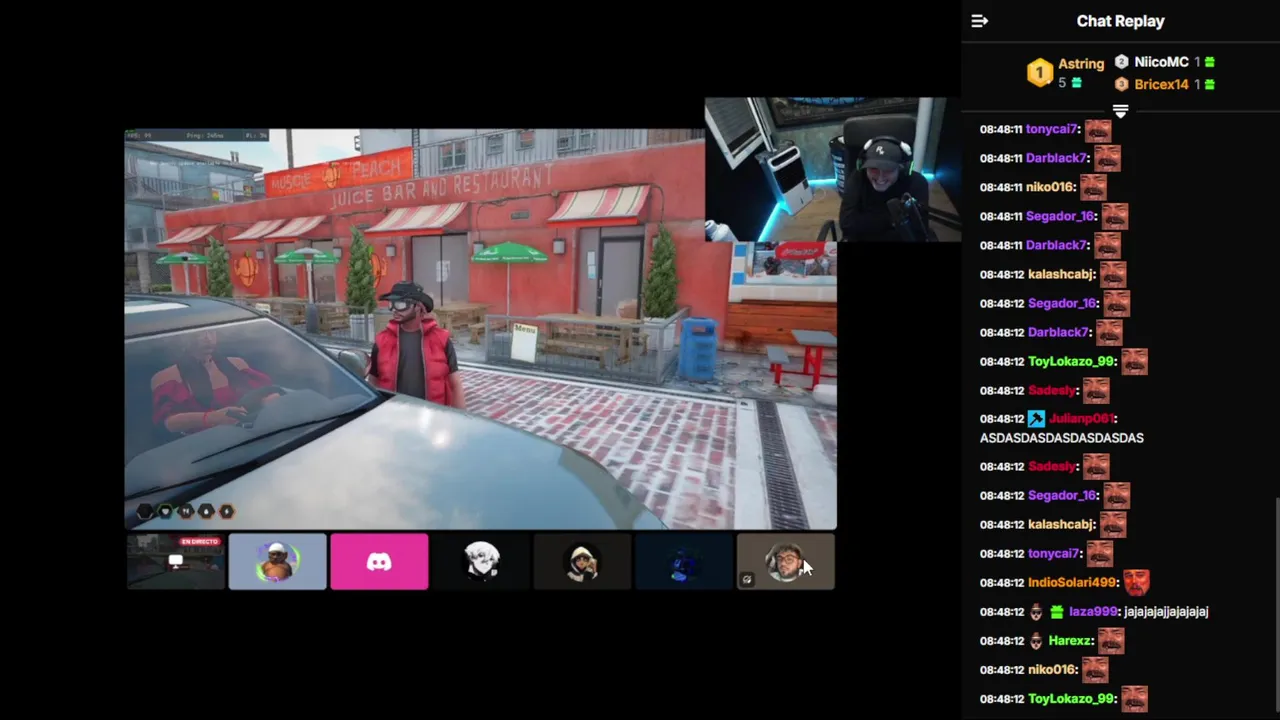Open niko016's name at 08:48:12
The width and height of the screenshot is (1280, 720).
click(x=1052, y=670)
